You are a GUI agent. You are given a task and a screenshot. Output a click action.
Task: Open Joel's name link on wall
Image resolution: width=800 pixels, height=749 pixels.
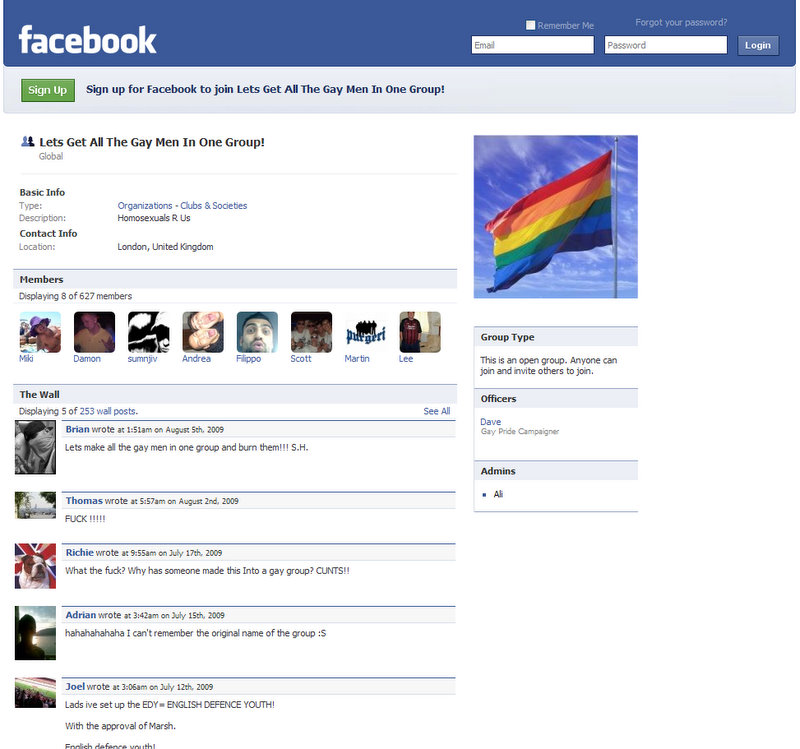[75, 687]
